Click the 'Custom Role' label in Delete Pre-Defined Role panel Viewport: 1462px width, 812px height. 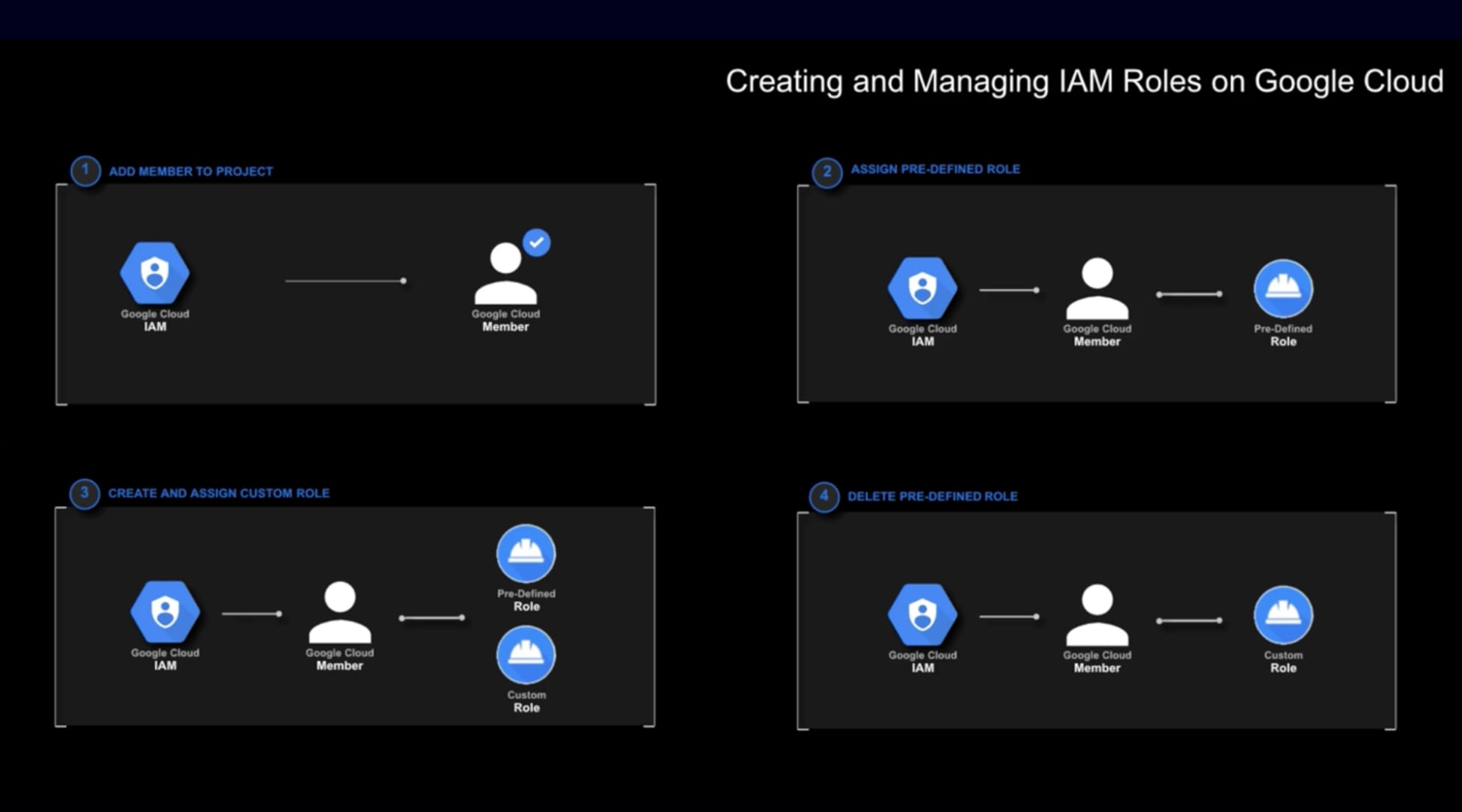click(1283, 662)
